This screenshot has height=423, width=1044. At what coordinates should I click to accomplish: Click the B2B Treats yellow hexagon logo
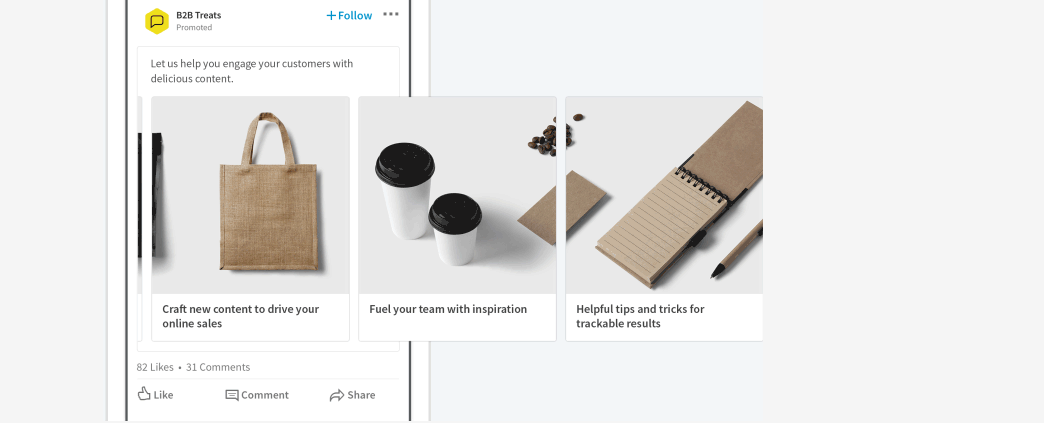[x=156, y=21]
